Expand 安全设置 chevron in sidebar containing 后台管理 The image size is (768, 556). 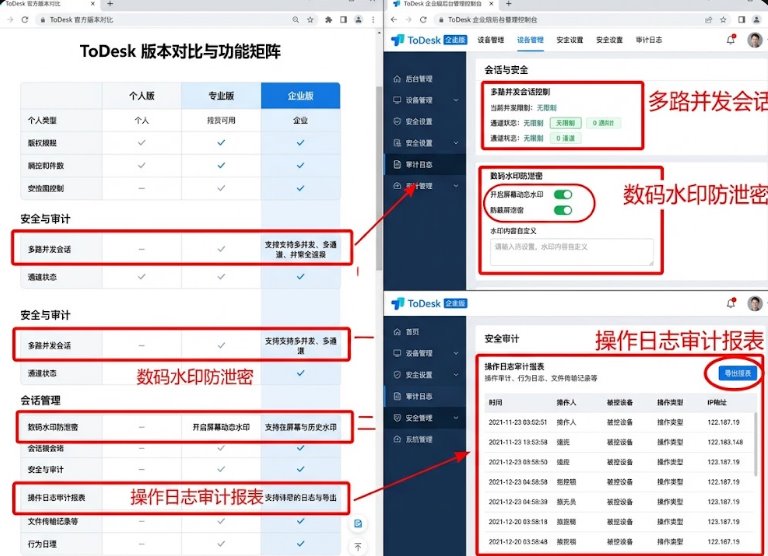click(x=456, y=143)
